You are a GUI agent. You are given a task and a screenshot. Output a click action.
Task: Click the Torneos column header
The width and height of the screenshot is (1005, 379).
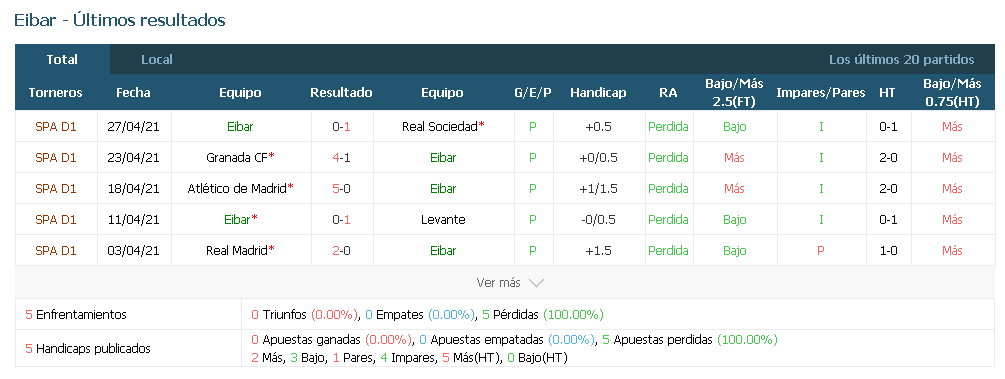[x=56, y=93]
